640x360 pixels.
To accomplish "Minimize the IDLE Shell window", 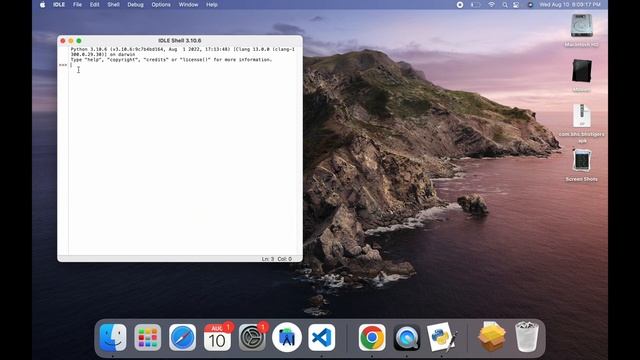I will coord(71,41).
